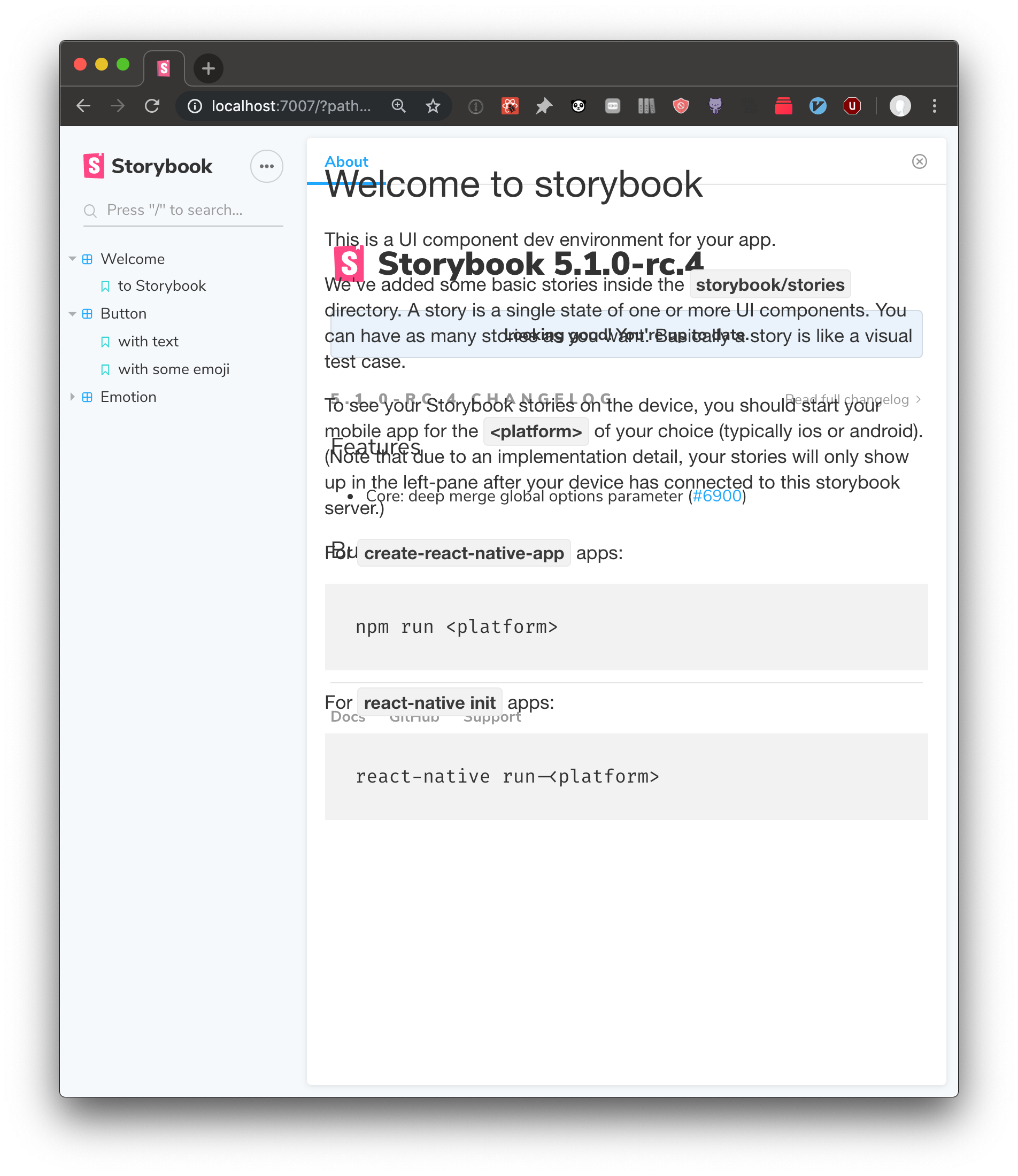The image size is (1018, 1176).
Task: Open the Docs footer link
Action: [x=348, y=717]
